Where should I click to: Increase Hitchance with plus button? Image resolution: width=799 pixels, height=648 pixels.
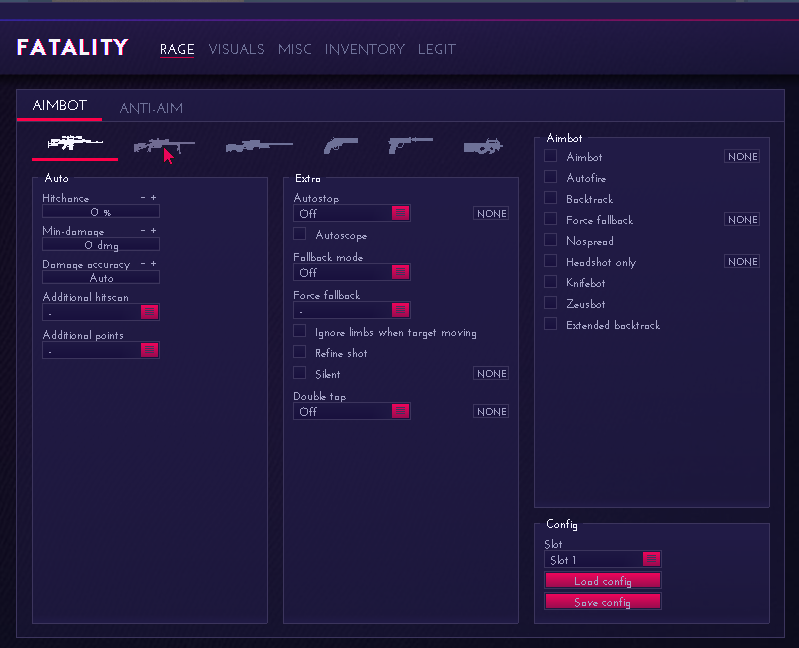[153, 197]
